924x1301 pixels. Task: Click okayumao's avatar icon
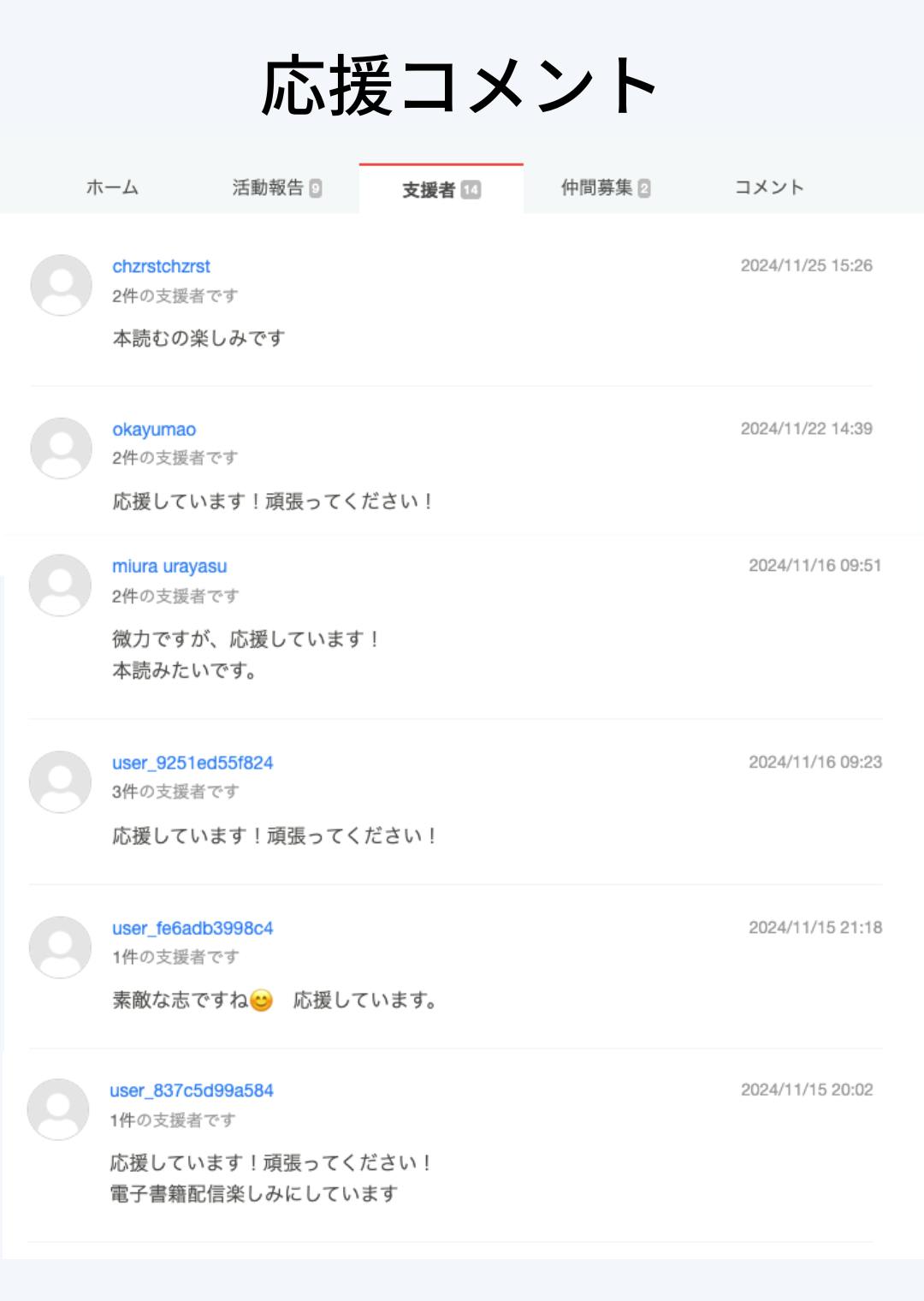[61, 448]
